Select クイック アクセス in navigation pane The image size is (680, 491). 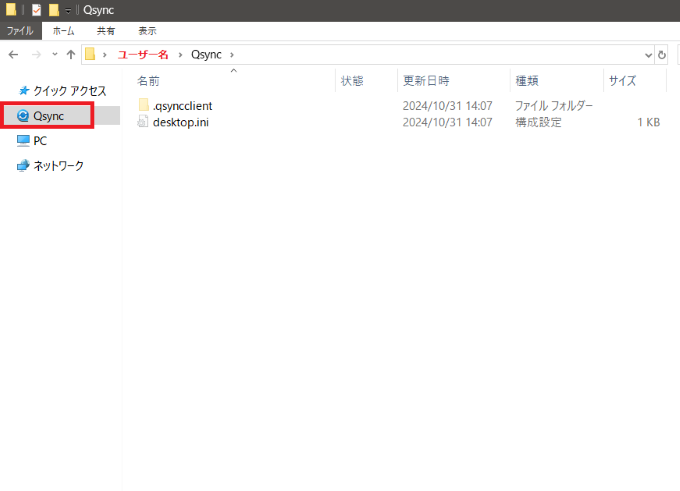69,91
